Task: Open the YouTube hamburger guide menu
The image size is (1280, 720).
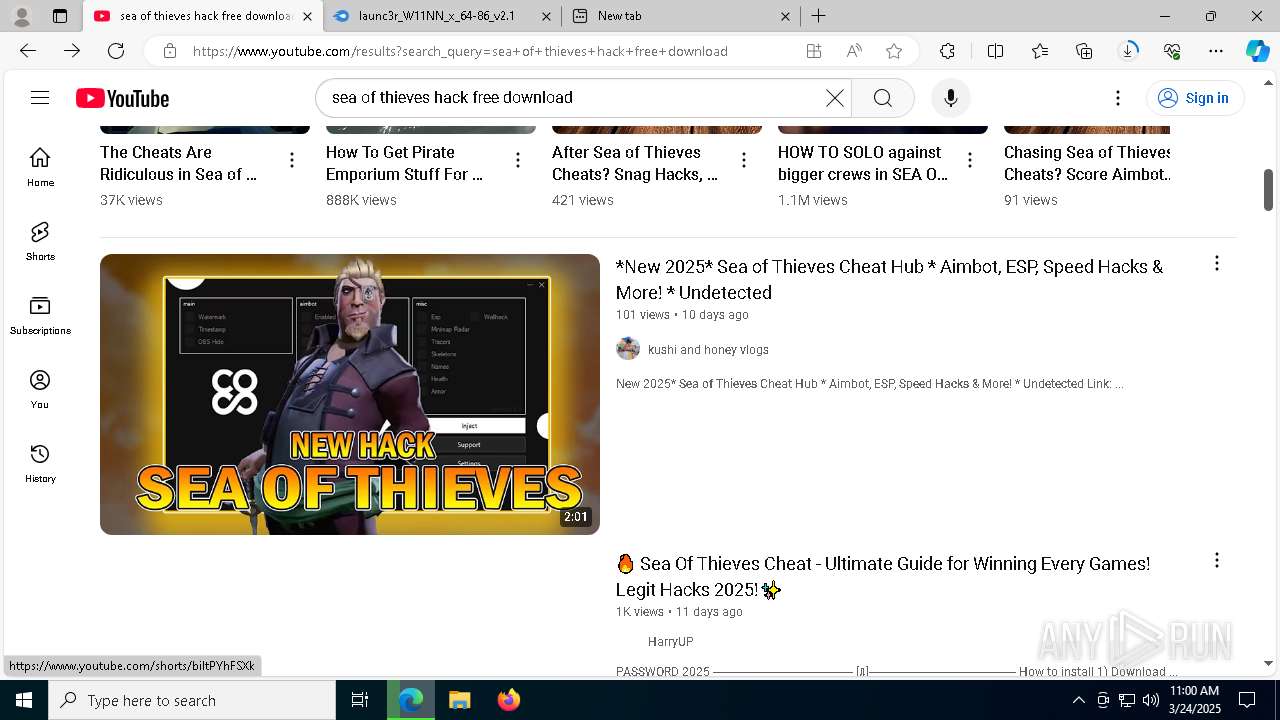Action: (x=40, y=97)
